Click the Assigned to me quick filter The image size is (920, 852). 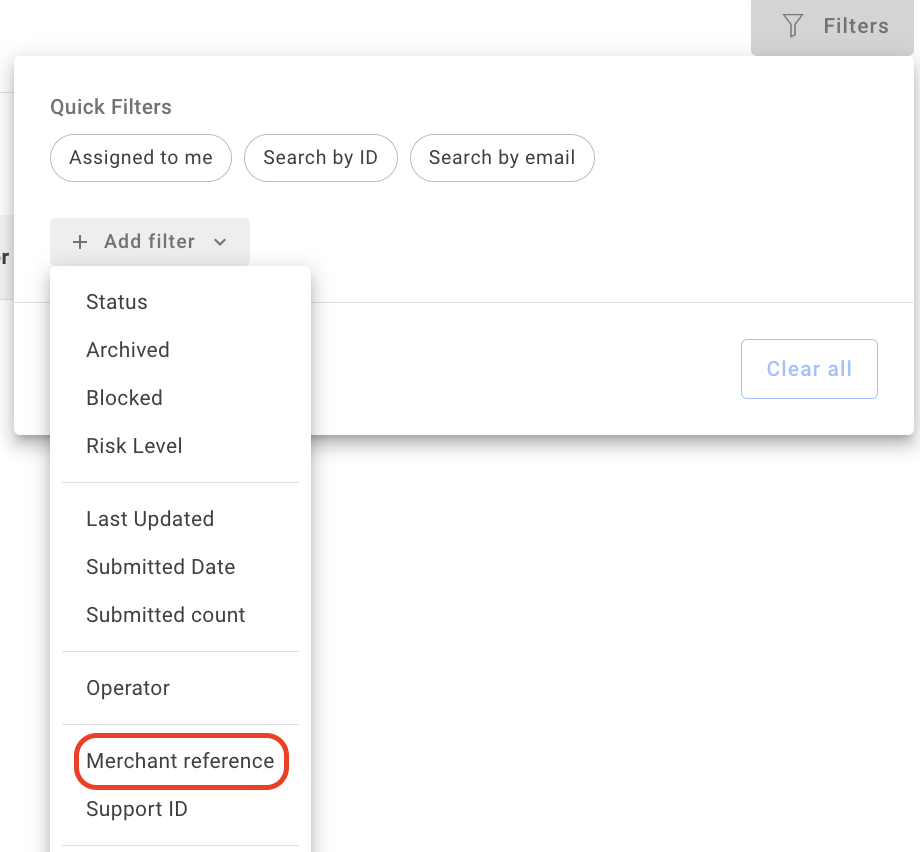coord(140,157)
